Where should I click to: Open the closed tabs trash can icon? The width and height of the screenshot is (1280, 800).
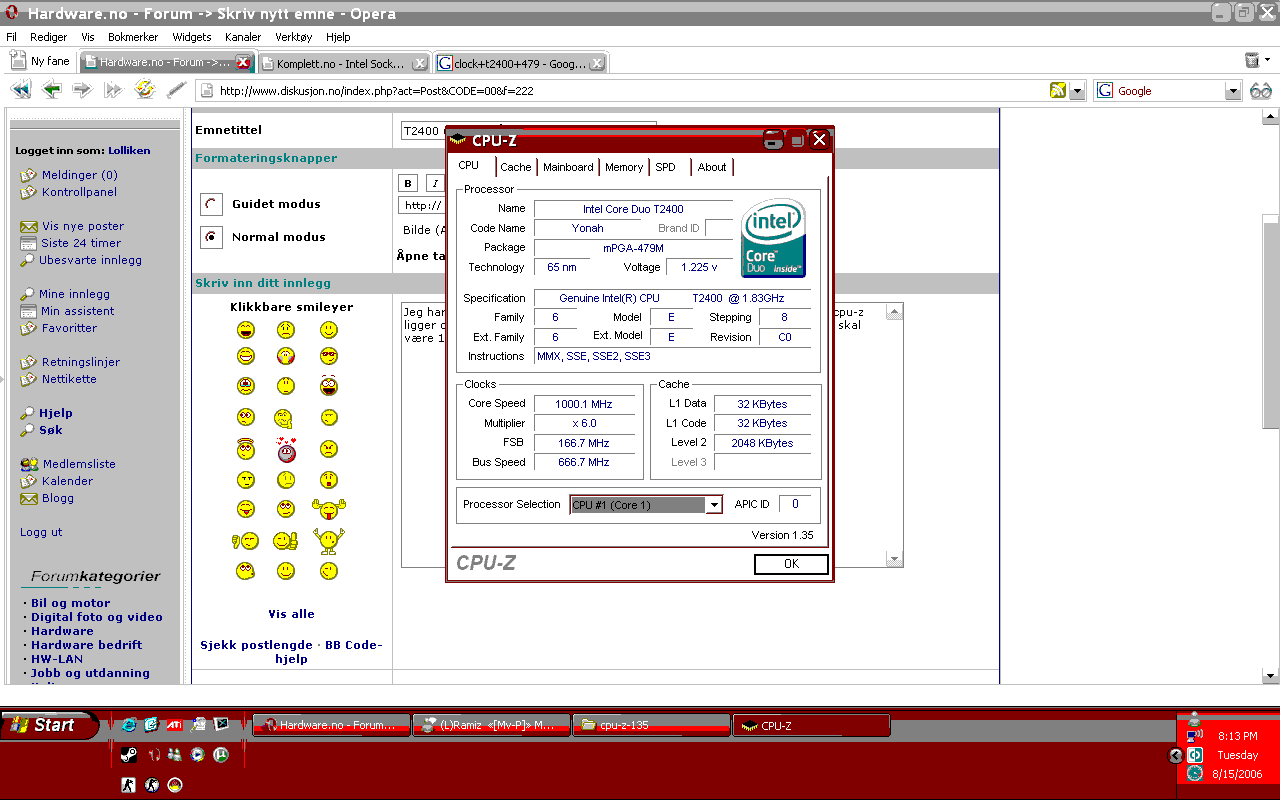(x=1252, y=61)
